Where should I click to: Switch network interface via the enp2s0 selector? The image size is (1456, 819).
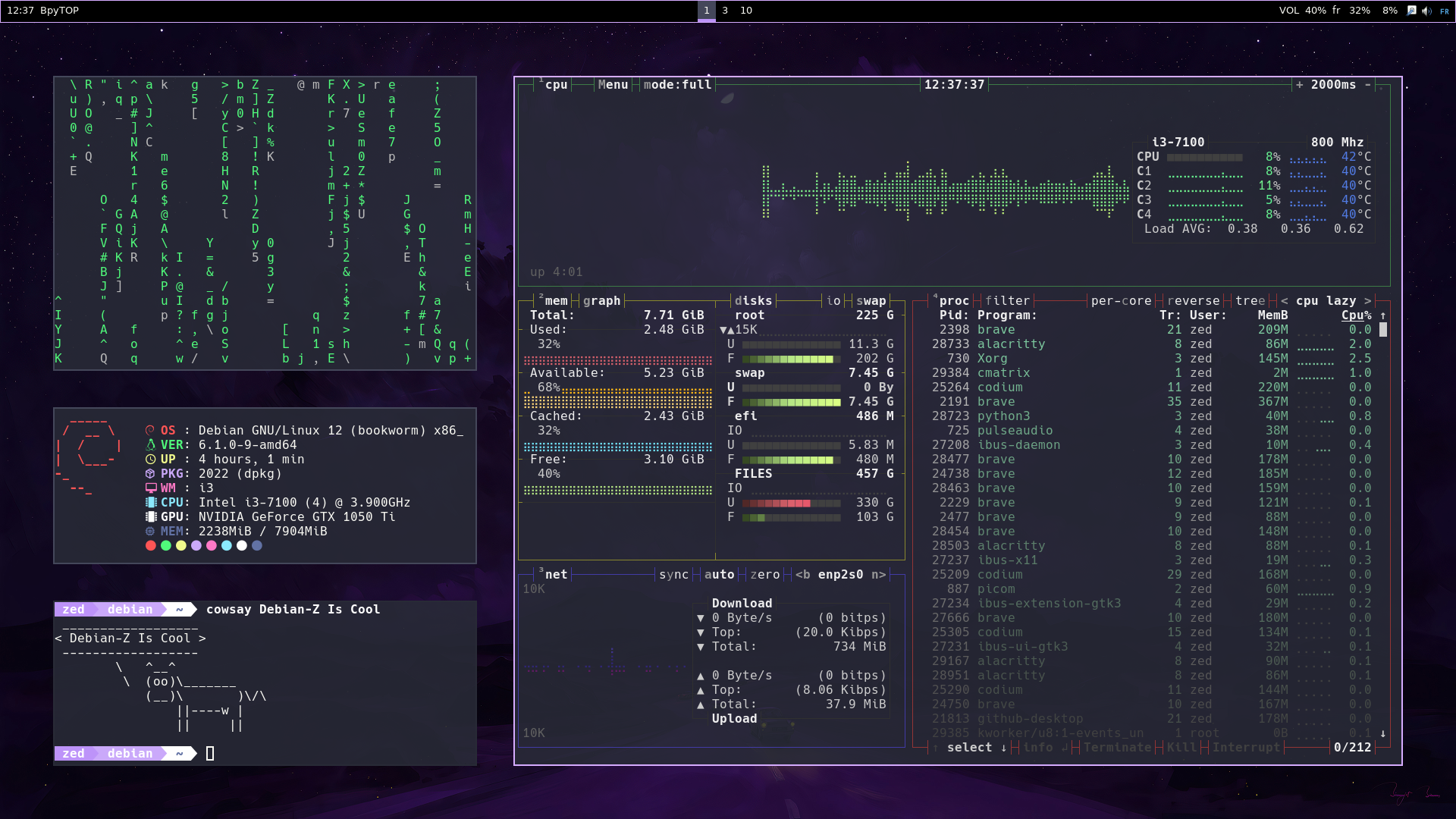(839, 574)
